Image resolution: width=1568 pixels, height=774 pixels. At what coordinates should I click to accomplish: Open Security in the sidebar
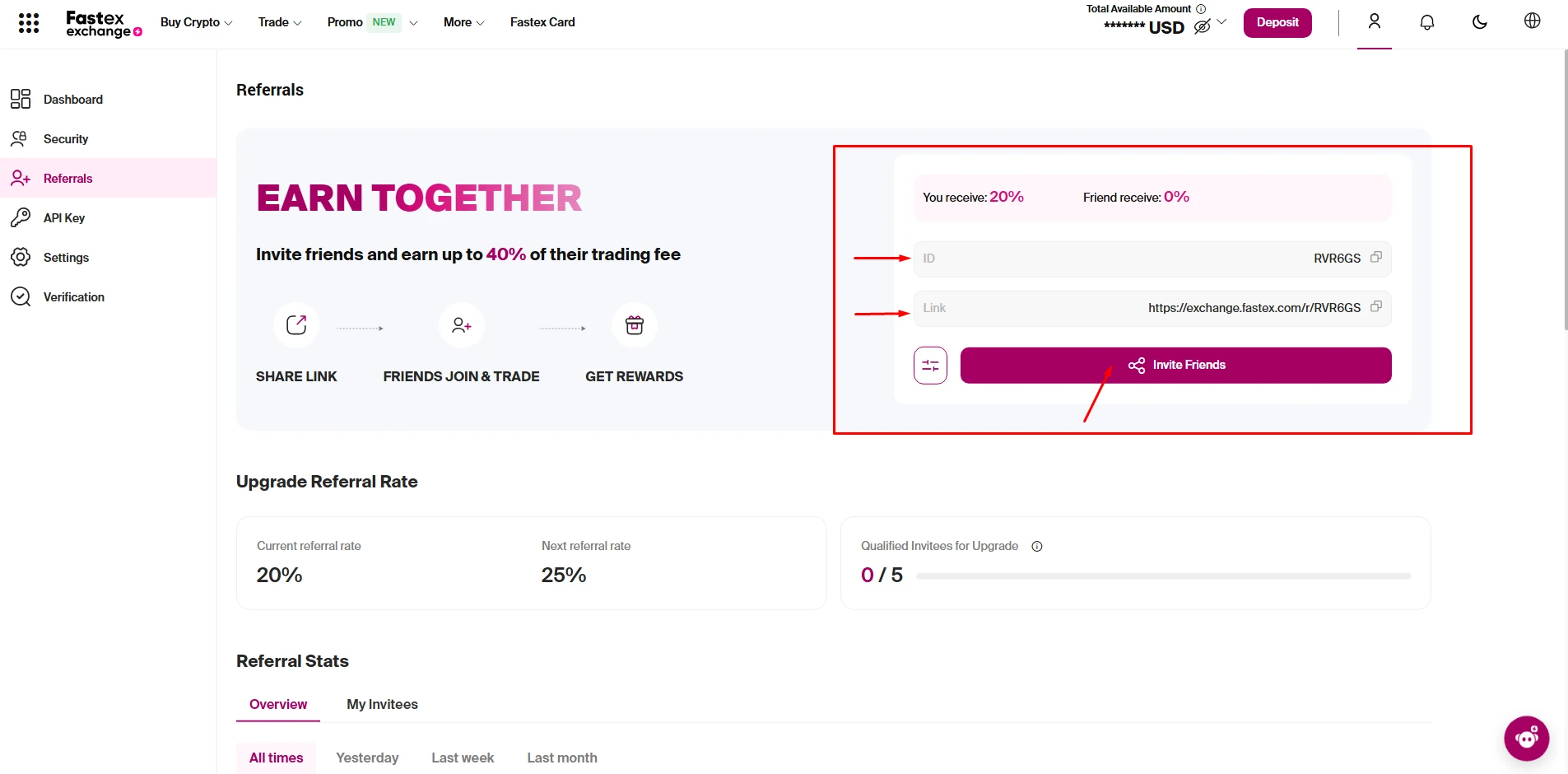[66, 139]
